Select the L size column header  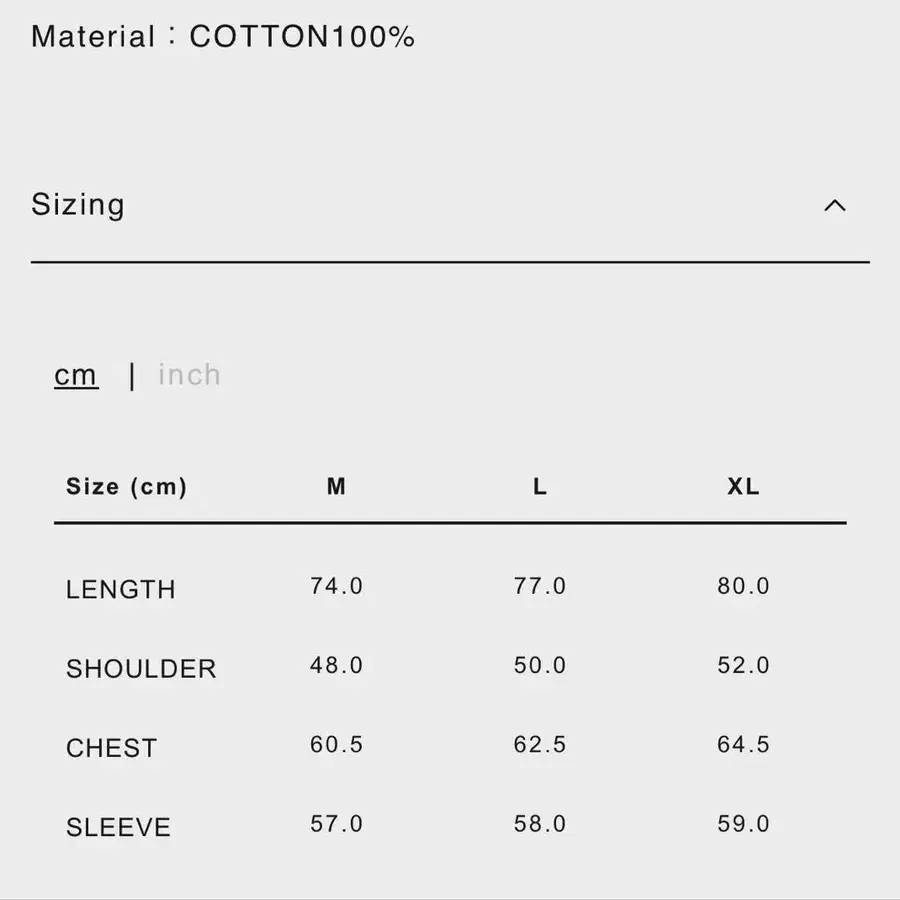540,487
